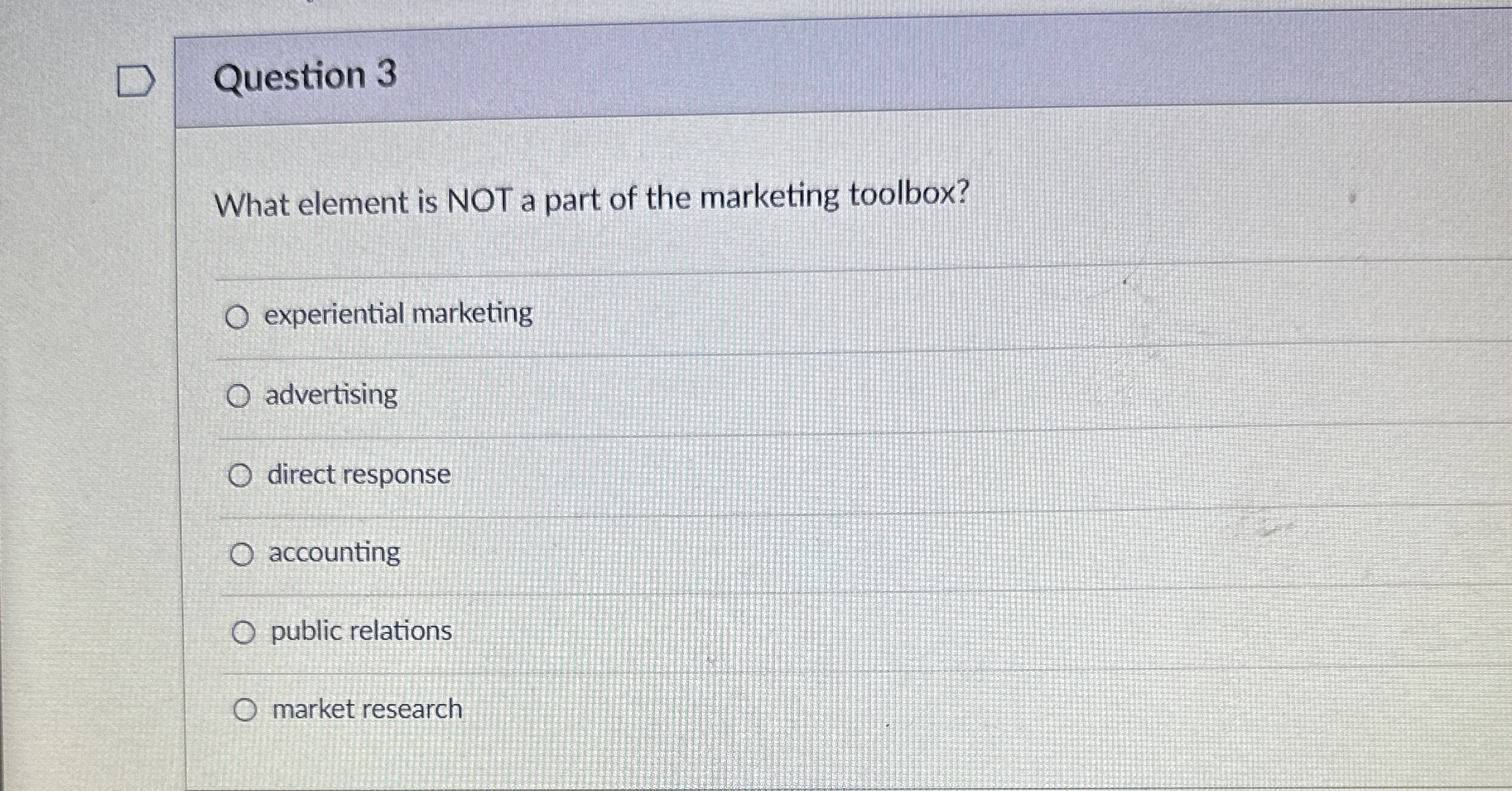Screen dimensions: 1512x791
Task: Click the advertising answer text
Action: 331,395
